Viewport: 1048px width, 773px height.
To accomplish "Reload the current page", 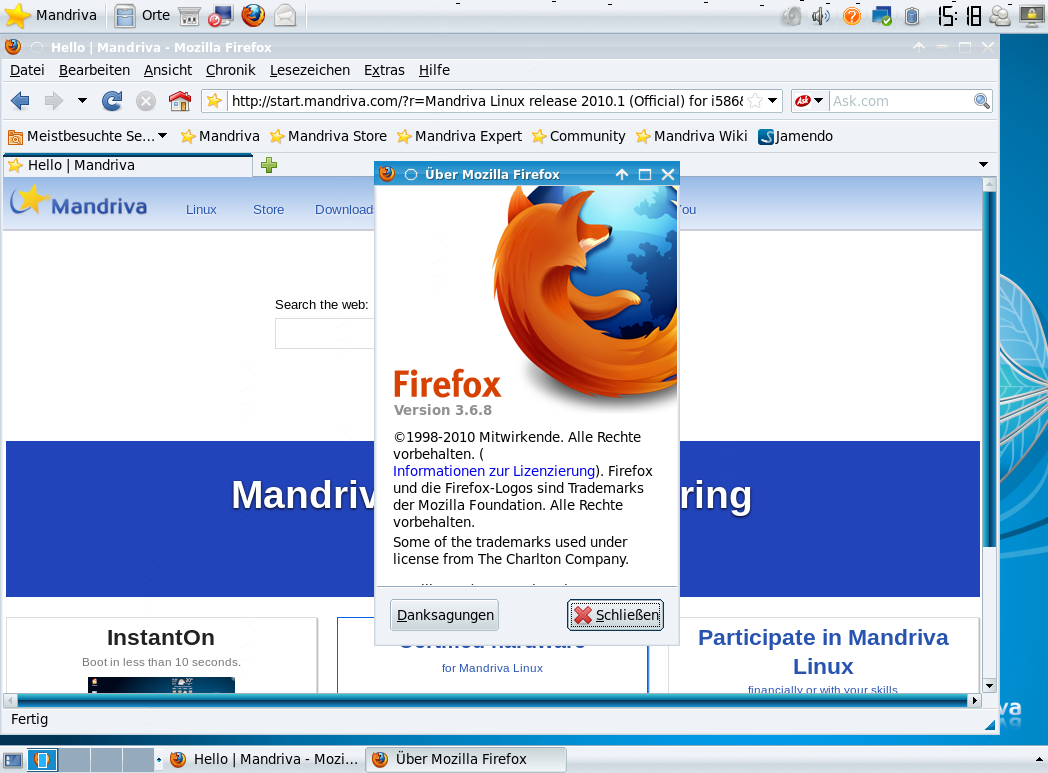I will pos(112,101).
